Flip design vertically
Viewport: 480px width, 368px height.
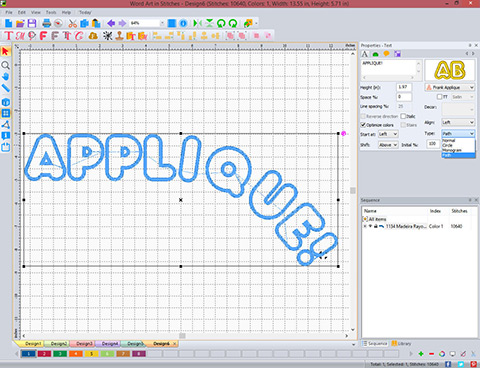209,23
